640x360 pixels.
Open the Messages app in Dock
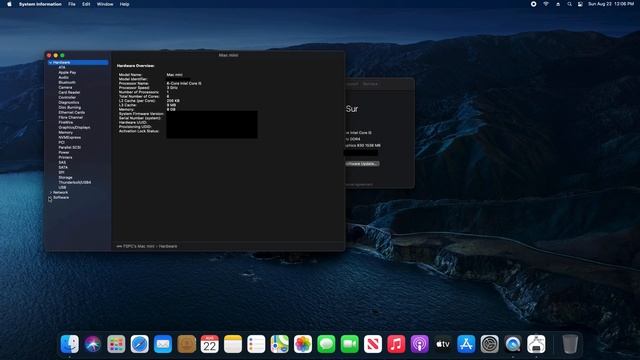pos(326,344)
